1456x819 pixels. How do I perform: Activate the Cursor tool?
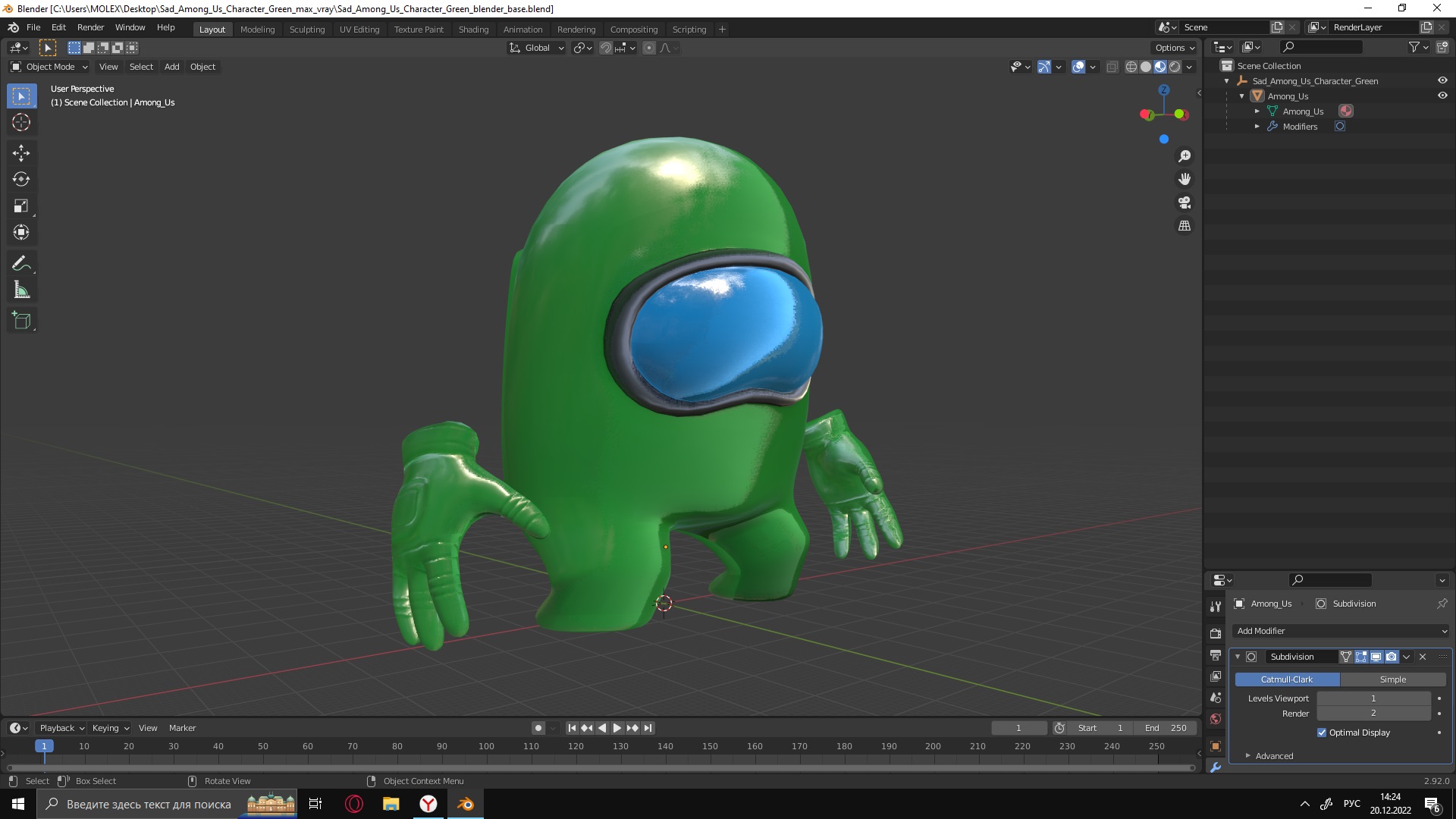click(21, 122)
